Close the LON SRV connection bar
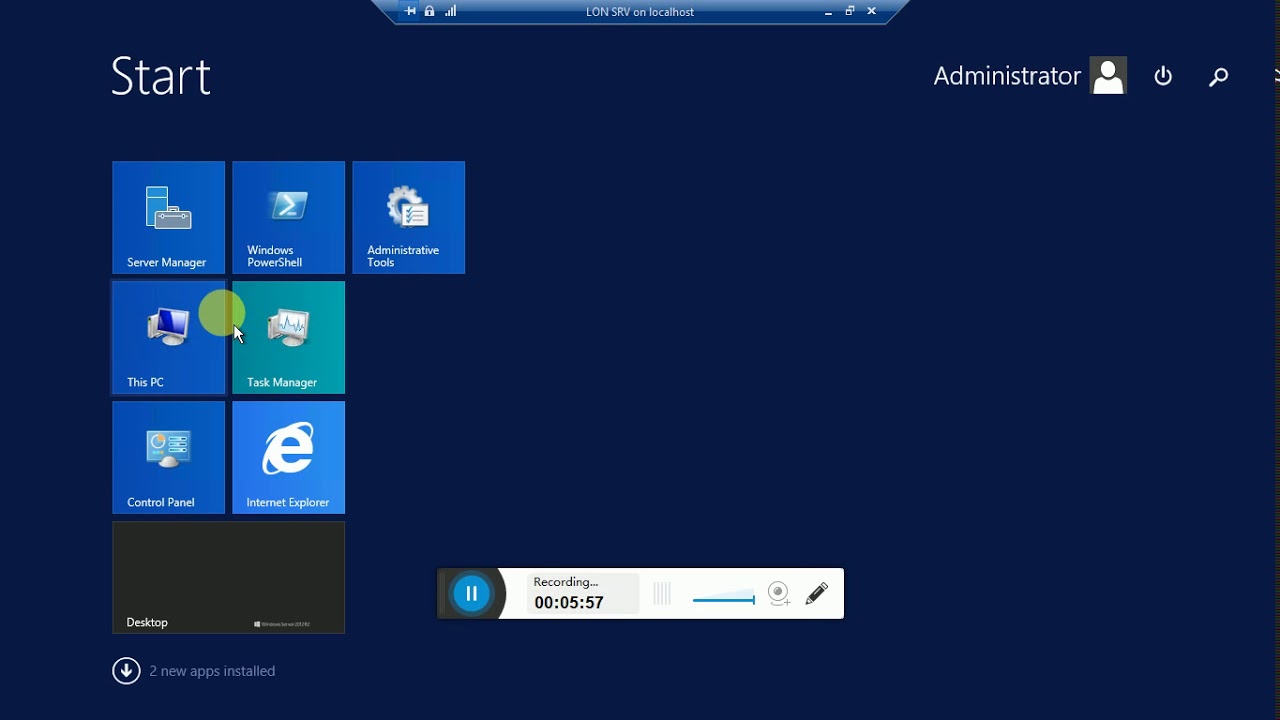This screenshot has height=720, width=1280. 872,11
